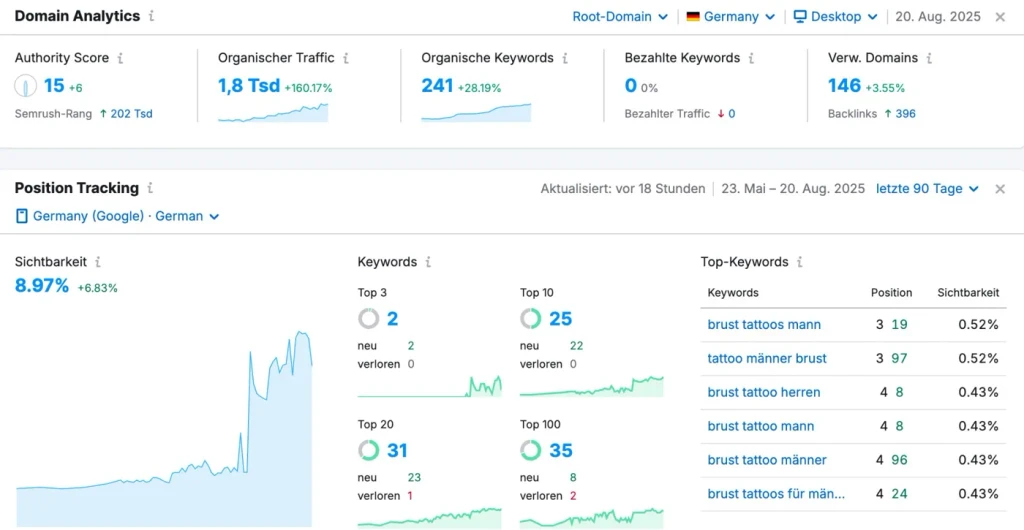Click the Verw. Domains value 146
This screenshot has height=530, width=1024.
click(844, 86)
